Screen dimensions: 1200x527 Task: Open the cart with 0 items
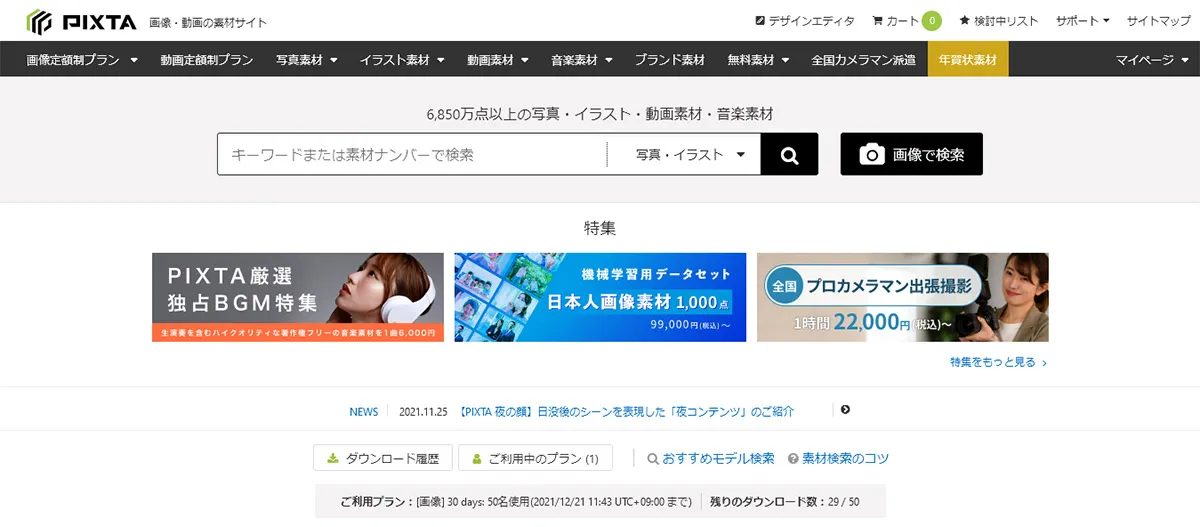pos(906,21)
